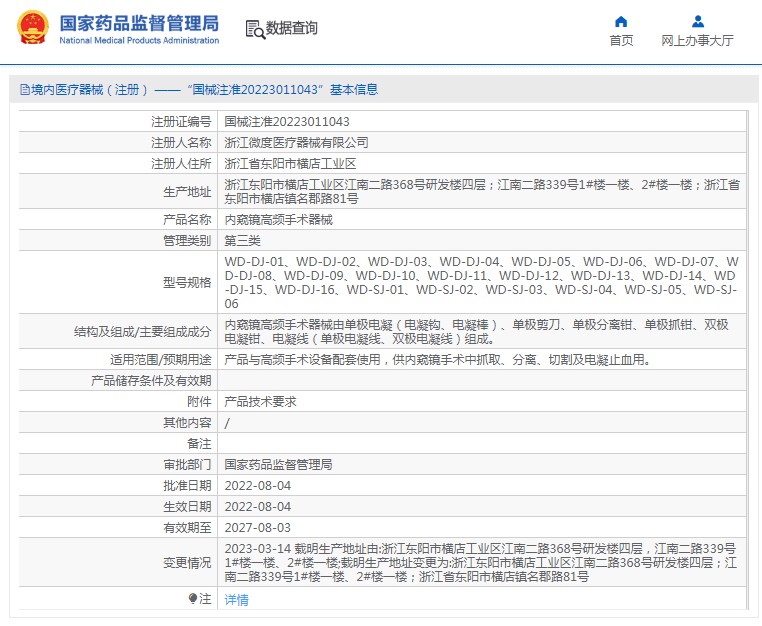Viewport: 762px width, 626px height.
Task: Select the 数据查询 heading text
Action: (x=291, y=29)
